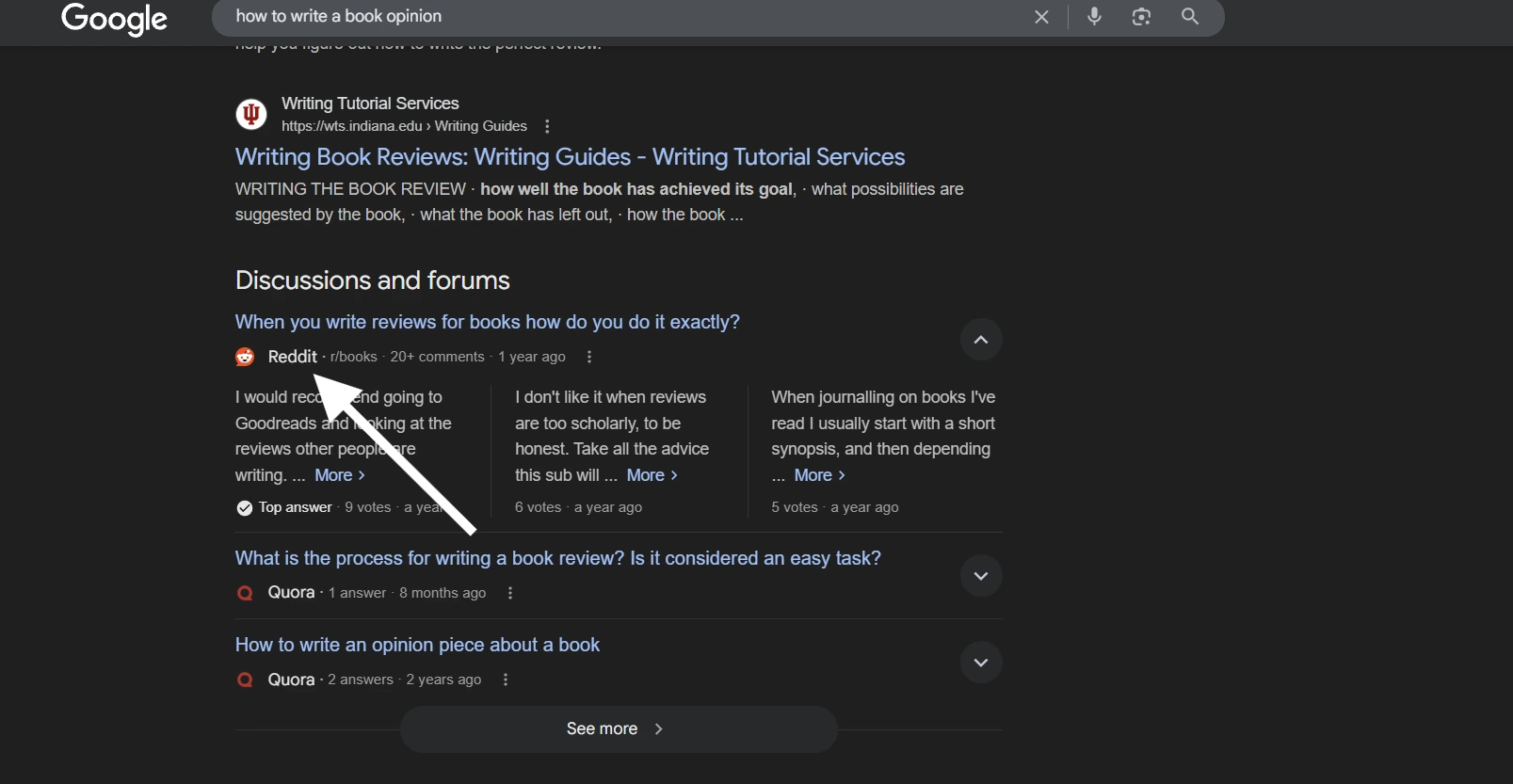The image size is (1513, 784).
Task: Click 'More' on the Goodreads answer
Action: [340, 475]
